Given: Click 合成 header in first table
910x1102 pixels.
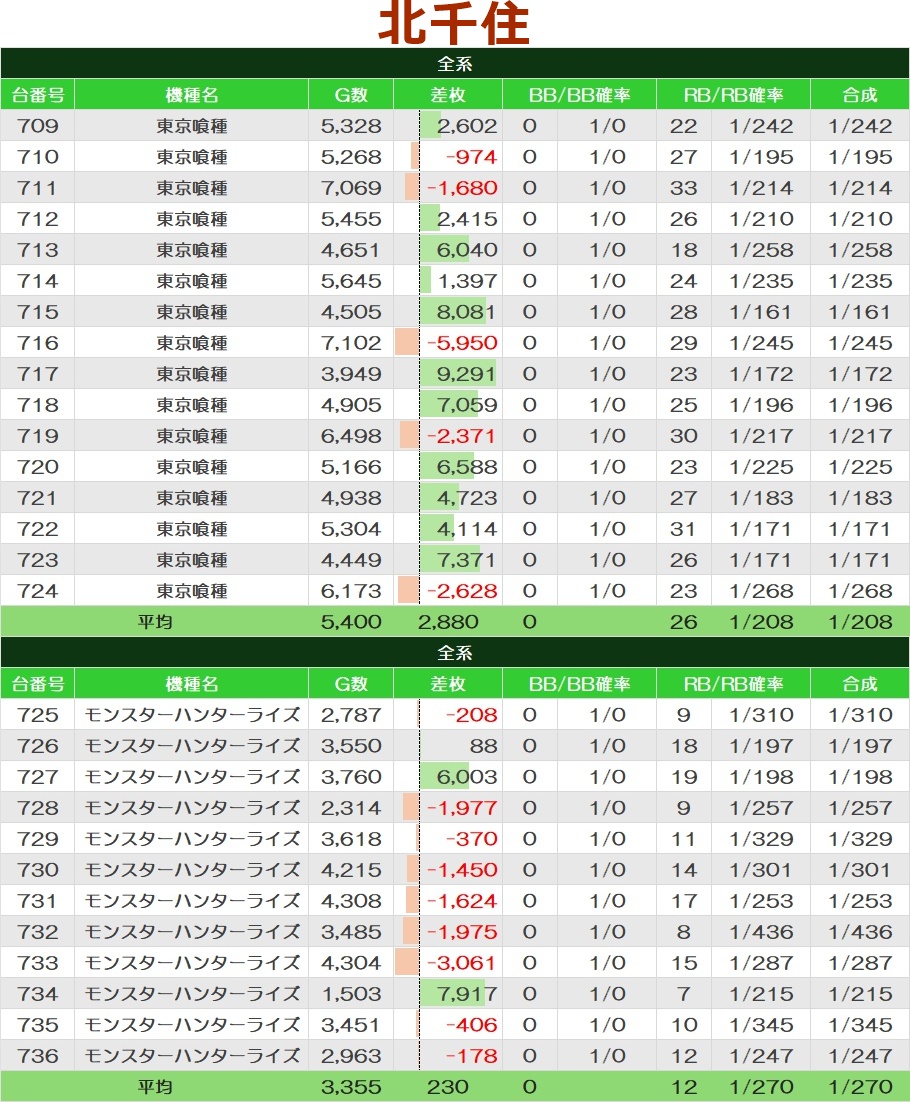Looking at the screenshot, I should tap(860, 95).
